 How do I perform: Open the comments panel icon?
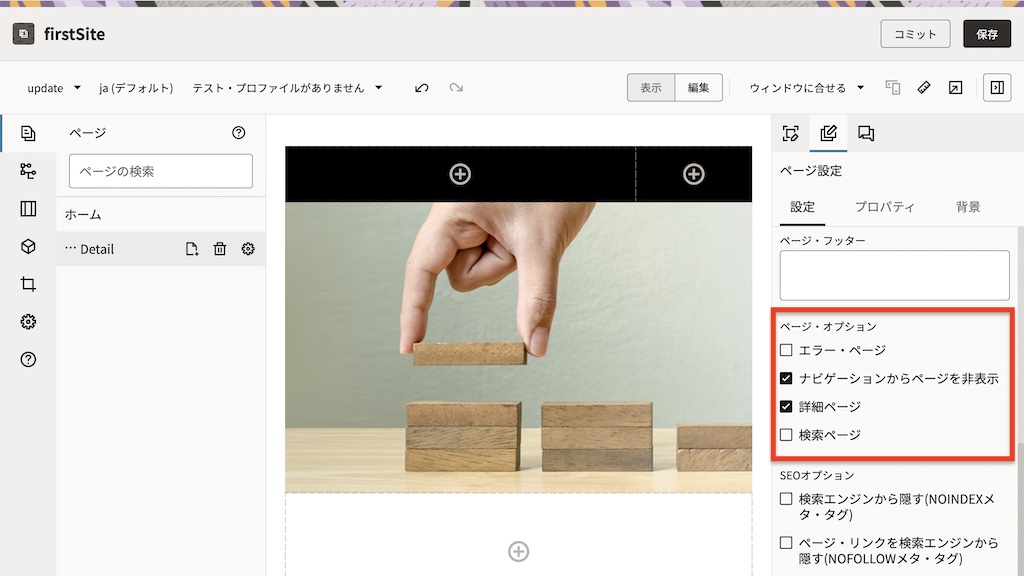click(x=866, y=133)
